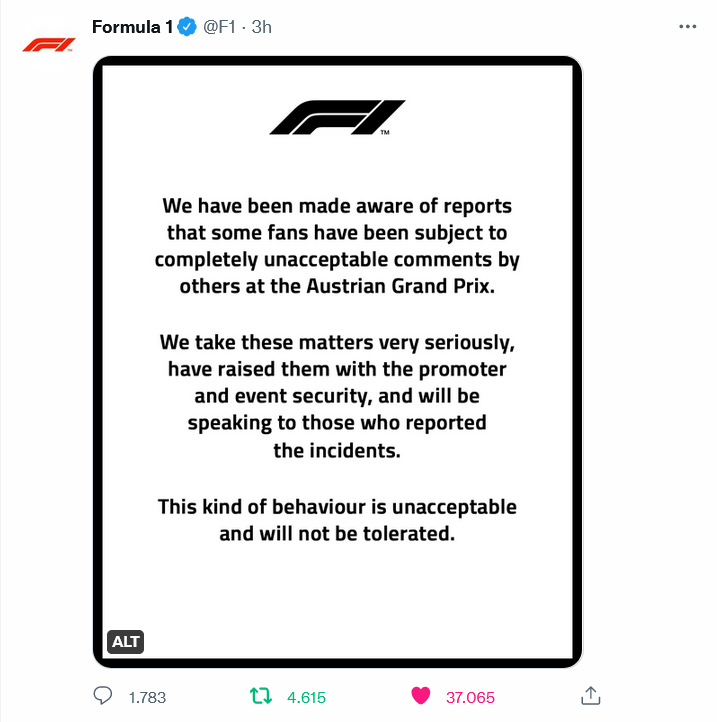Click the 4.615 retweet count
Viewport: 717px width, 722px height.
click(306, 697)
